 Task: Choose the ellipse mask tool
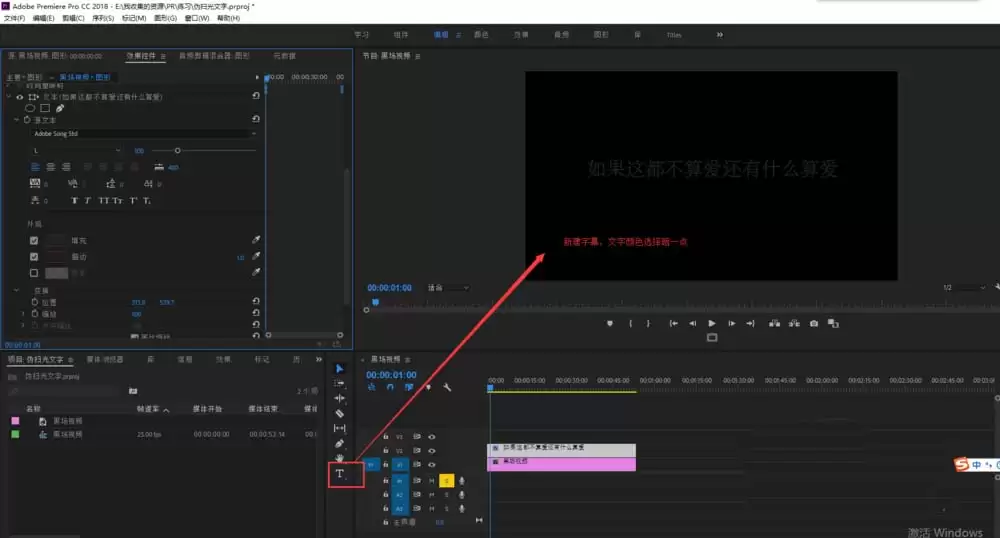click(31, 108)
